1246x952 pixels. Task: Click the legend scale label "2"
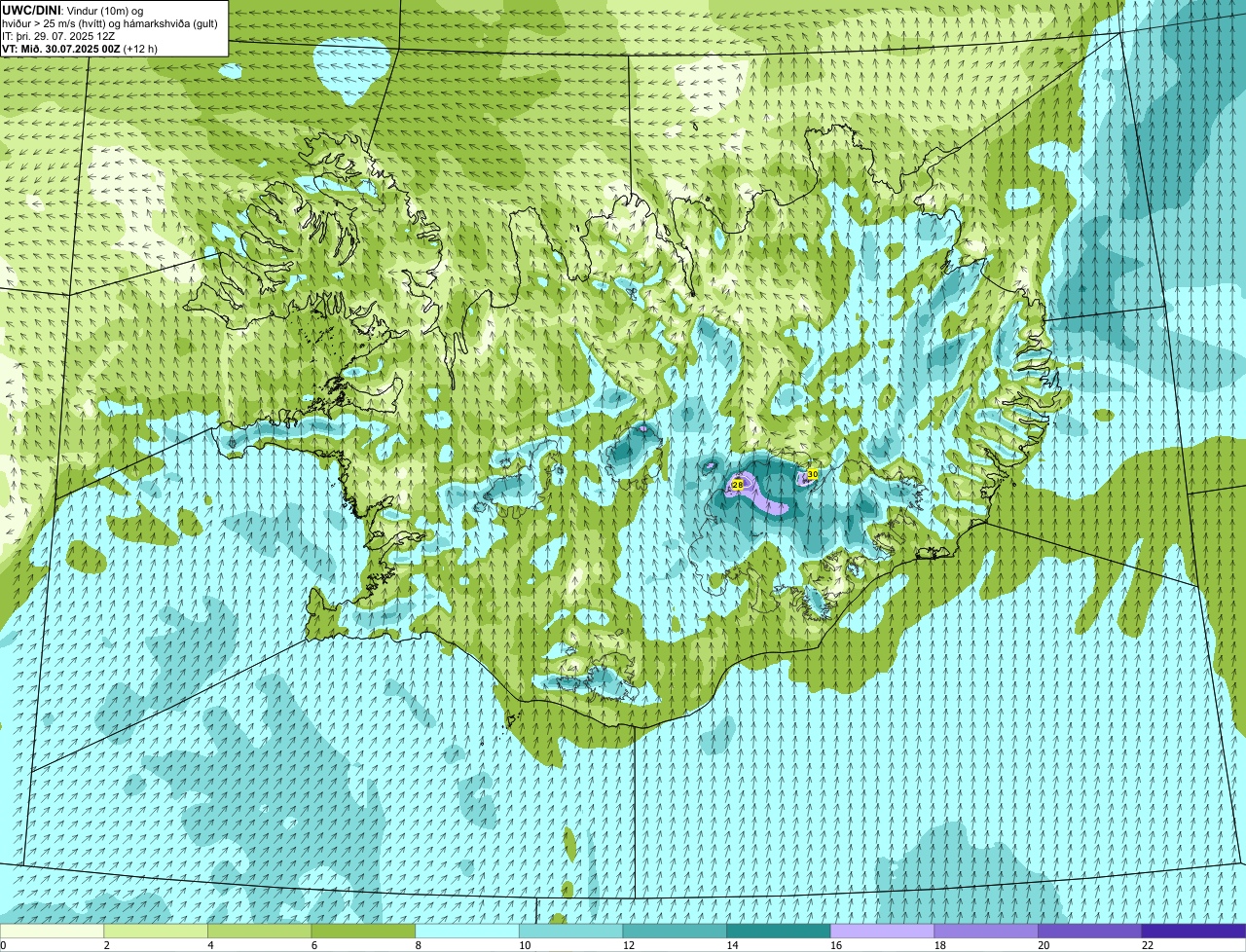106,945
